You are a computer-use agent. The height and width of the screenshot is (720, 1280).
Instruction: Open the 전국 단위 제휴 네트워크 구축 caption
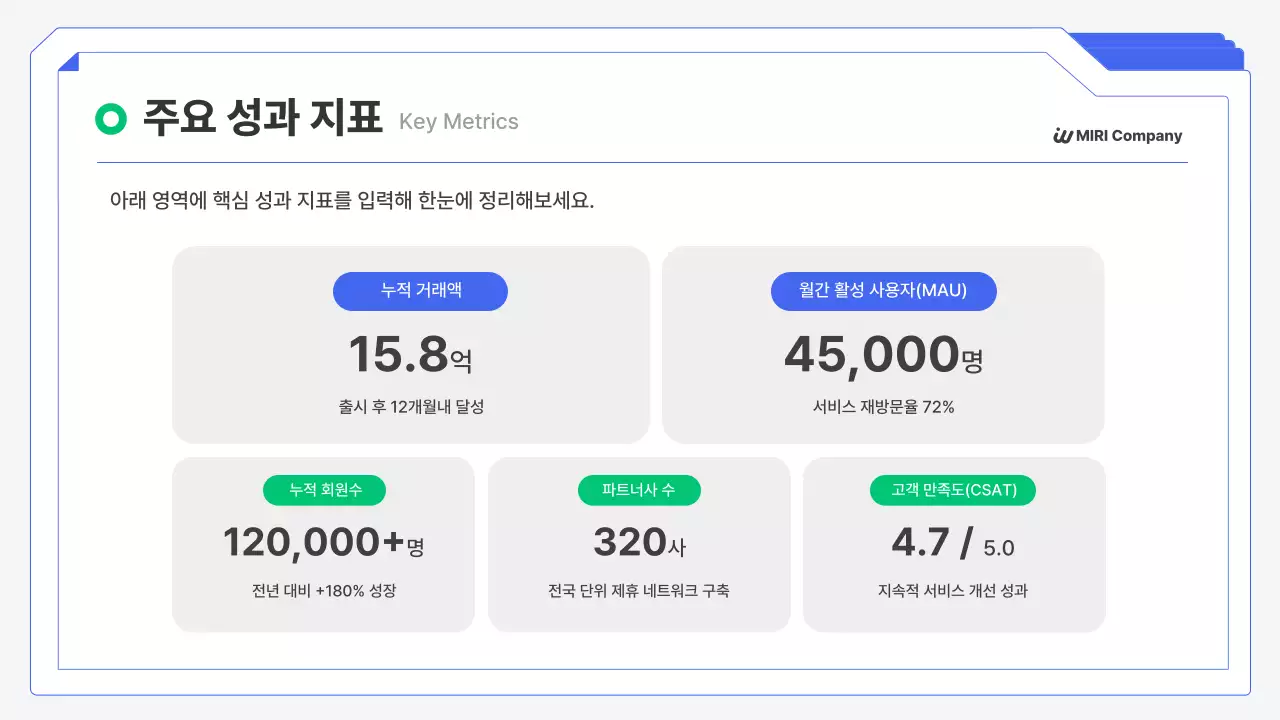639,590
